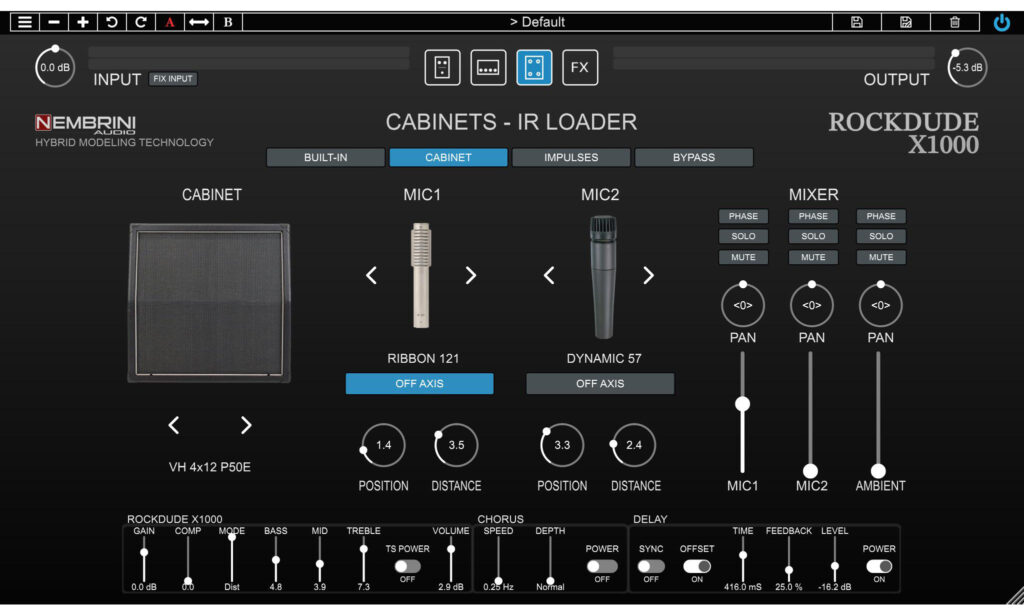Turn off the Delay POWER switch
The height and width of the screenshot is (615, 1024).
tap(879, 566)
